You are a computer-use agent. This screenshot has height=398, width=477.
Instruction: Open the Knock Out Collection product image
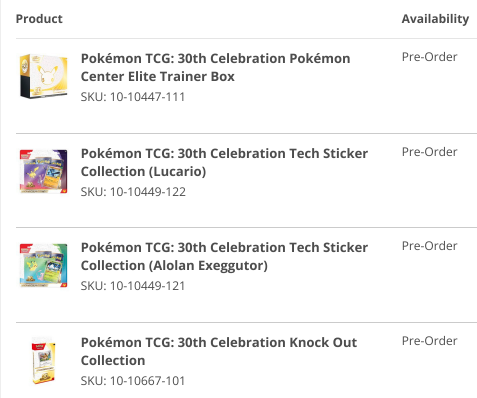pyautogui.click(x=44, y=360)
